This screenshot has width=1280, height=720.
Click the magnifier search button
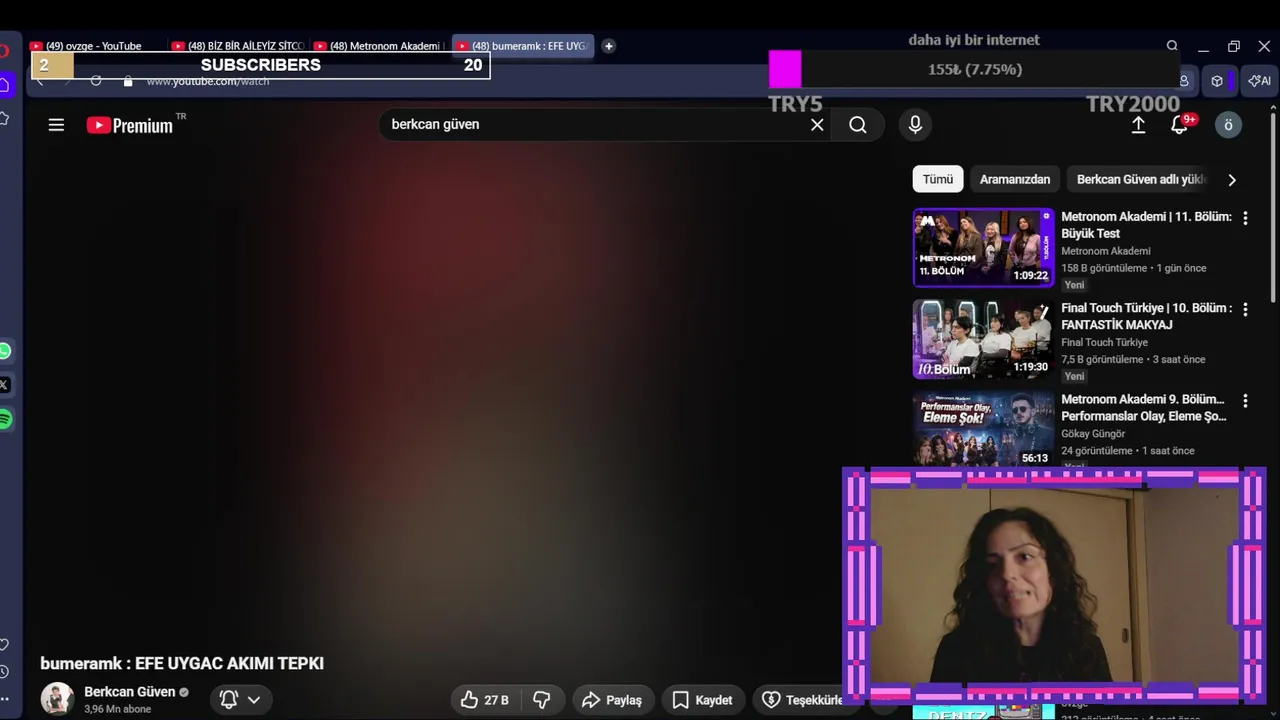coord(858,125)
